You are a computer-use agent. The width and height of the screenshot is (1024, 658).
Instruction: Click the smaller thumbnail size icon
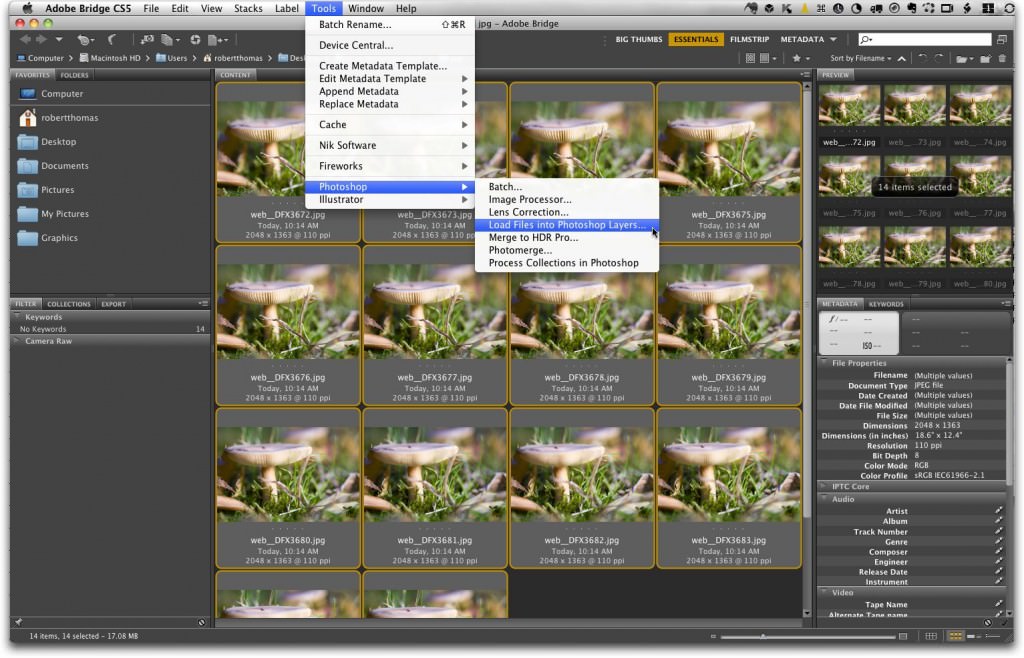[x=713, y=636]
